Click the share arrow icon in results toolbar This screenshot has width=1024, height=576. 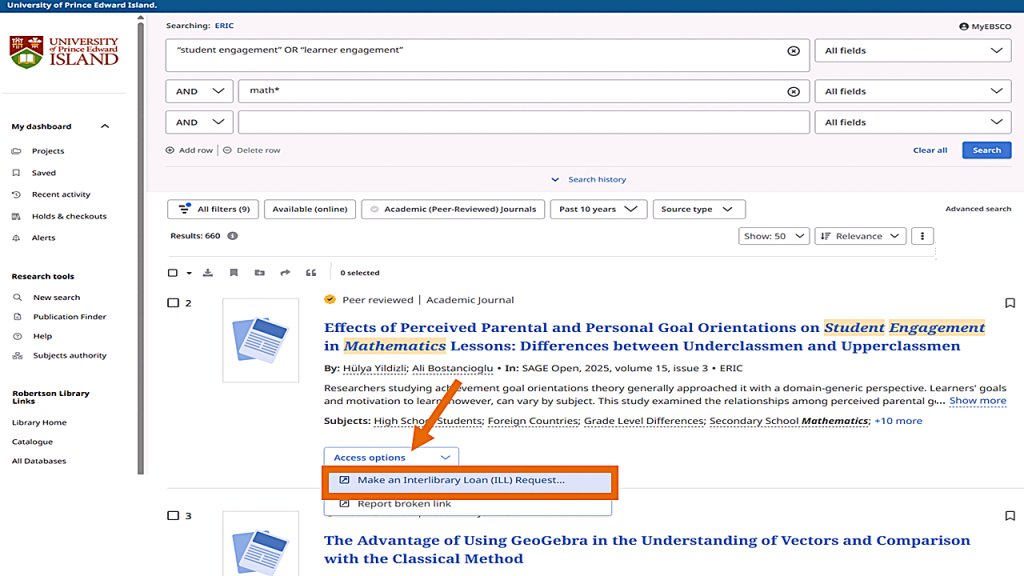point(285,273)
